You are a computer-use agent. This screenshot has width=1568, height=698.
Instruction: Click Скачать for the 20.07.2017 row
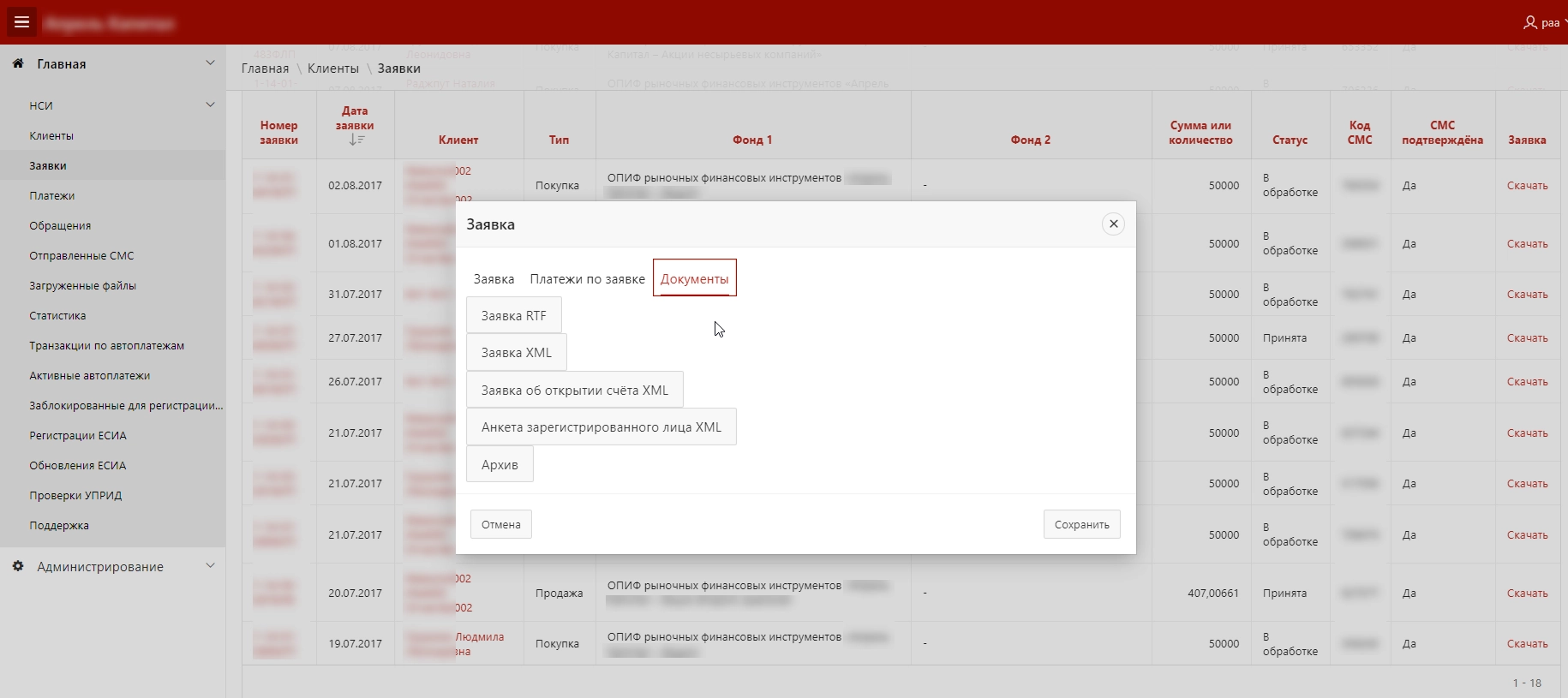(1527, 593)
